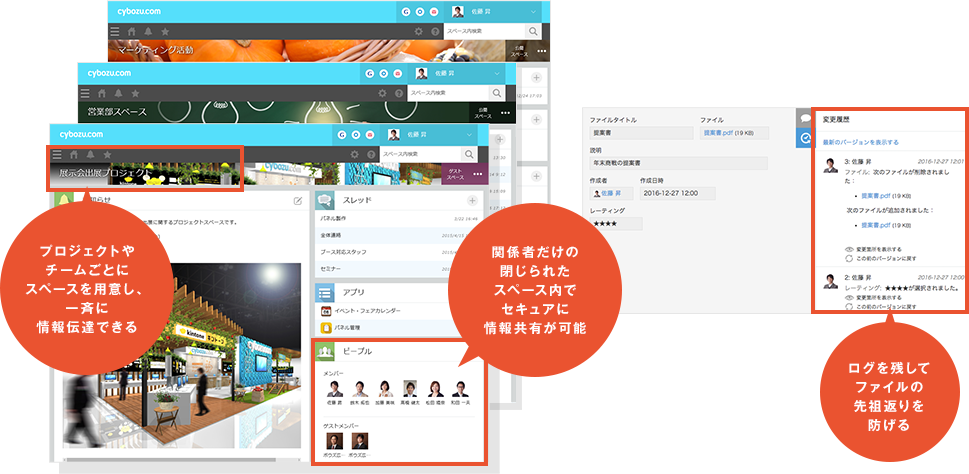The width and height of the screenshot is (969, 474).
Task: Click home icon in マーケティング活動 window
Action: pyautogui.click(x=131, y=32)
